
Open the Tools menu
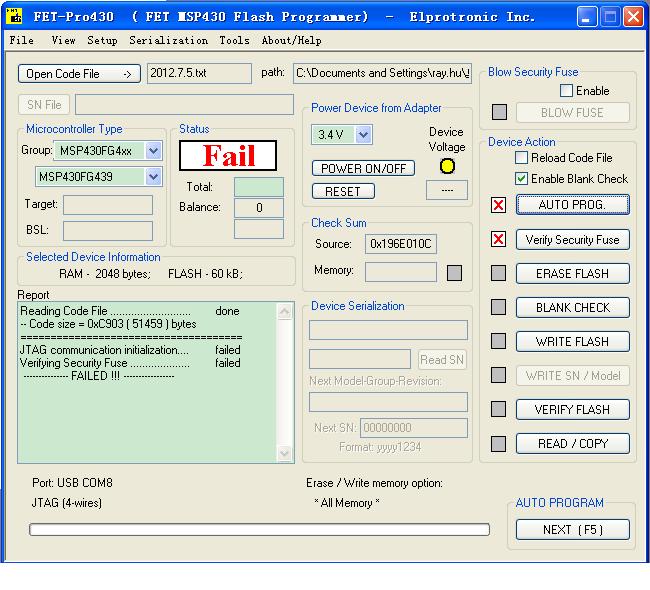tap(235, 41)
